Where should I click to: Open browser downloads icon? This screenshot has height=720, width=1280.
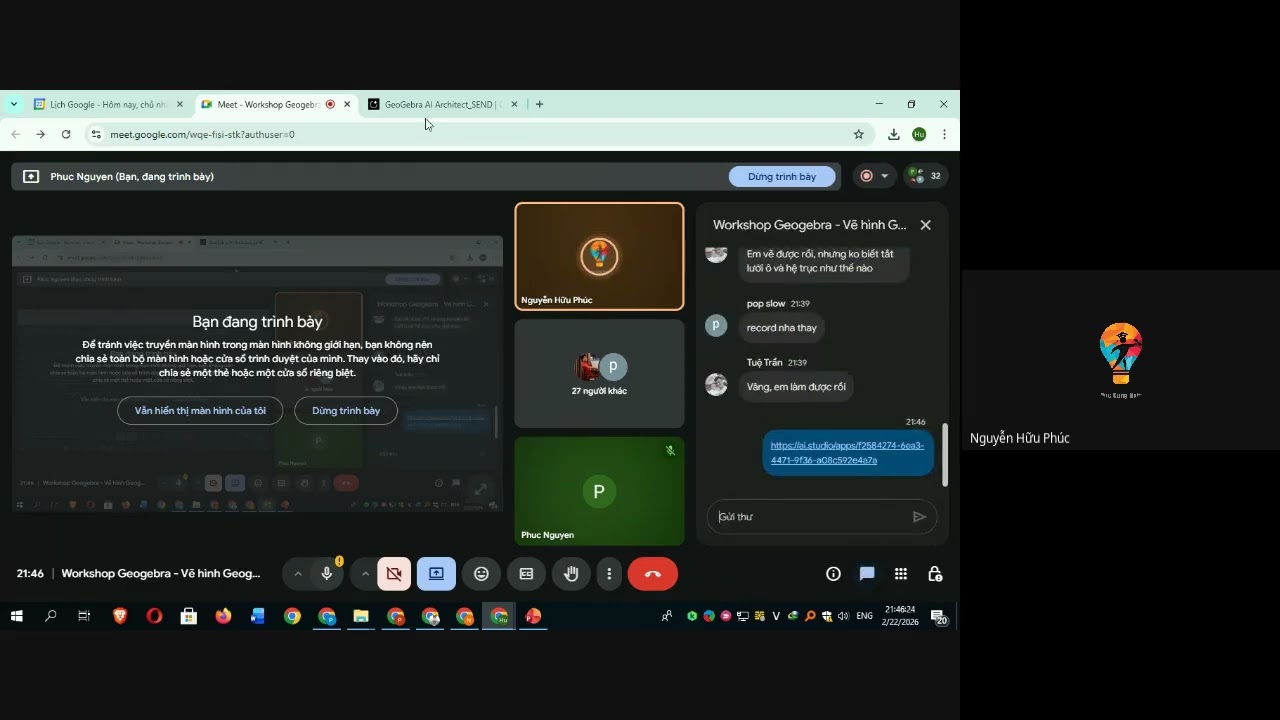(894, 134)
